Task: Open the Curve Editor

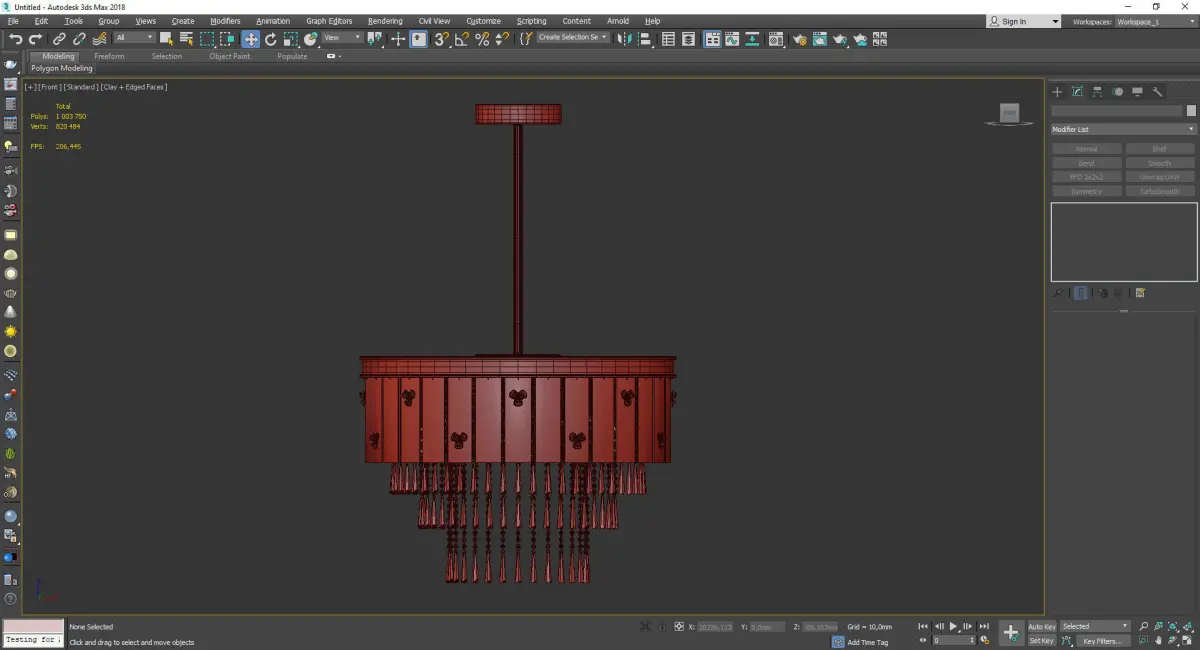Action: pyautogui.click(x=732, y=39)
